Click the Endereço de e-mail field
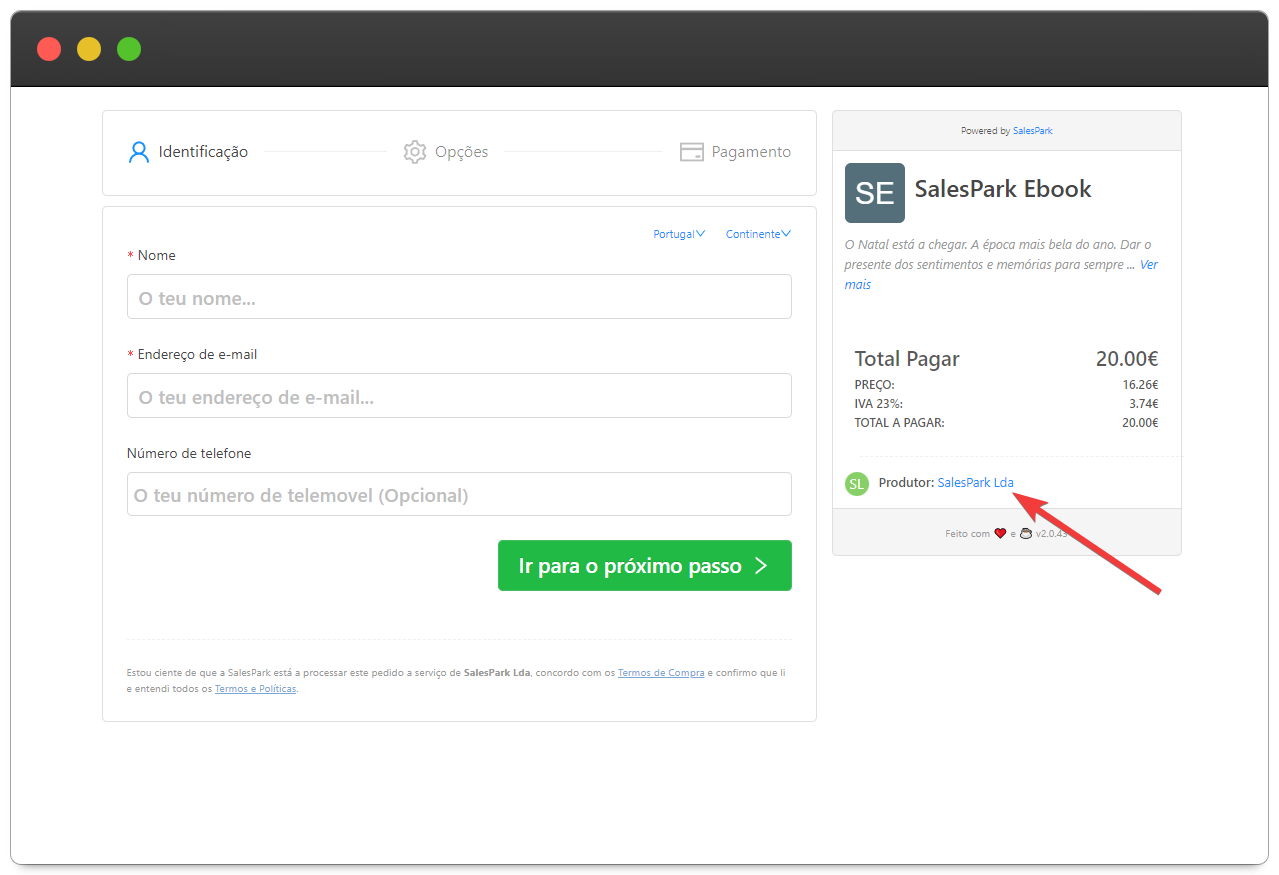 (459, 396)
